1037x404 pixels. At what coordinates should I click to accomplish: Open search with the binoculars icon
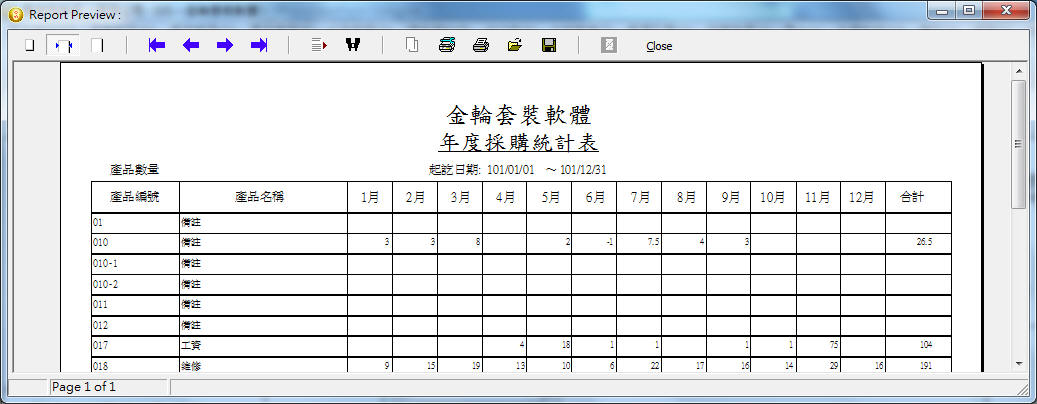(353, 45)
